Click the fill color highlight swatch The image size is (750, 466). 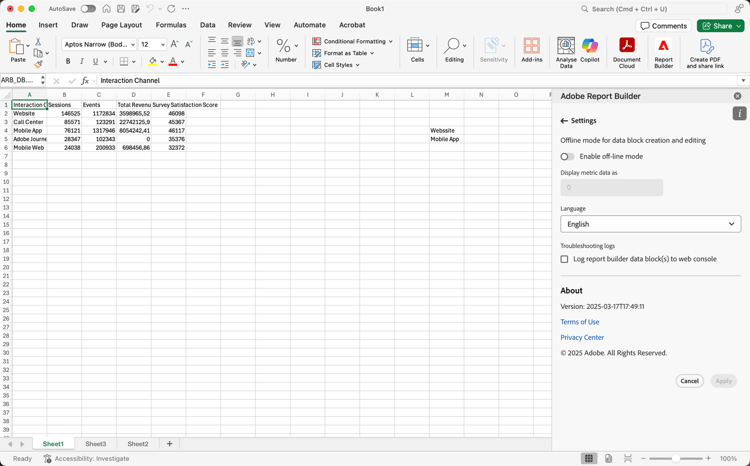click(x=153, y=62)
